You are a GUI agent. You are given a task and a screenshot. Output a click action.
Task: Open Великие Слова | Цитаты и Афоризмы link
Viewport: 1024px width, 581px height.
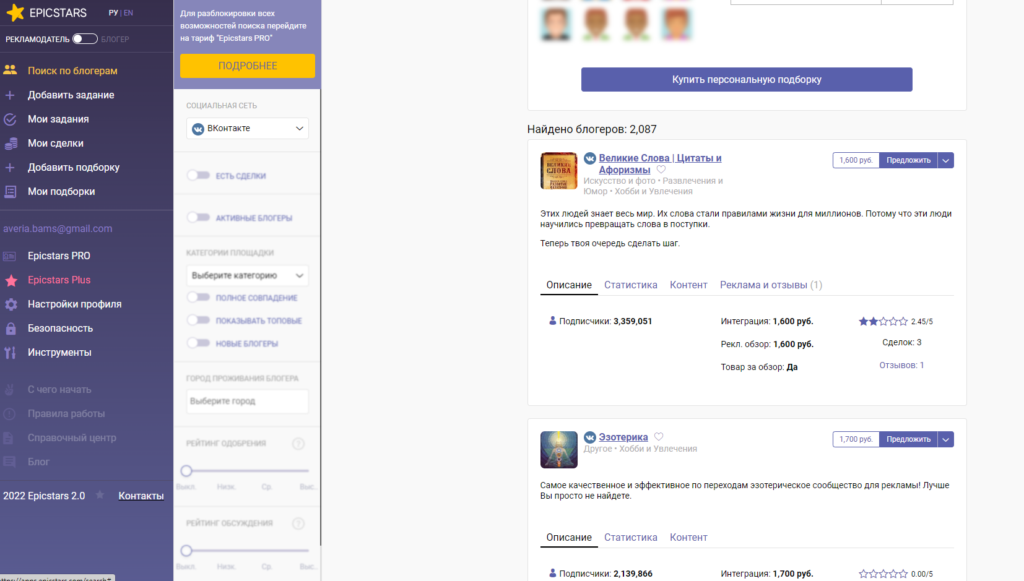[x=660, y=164]
